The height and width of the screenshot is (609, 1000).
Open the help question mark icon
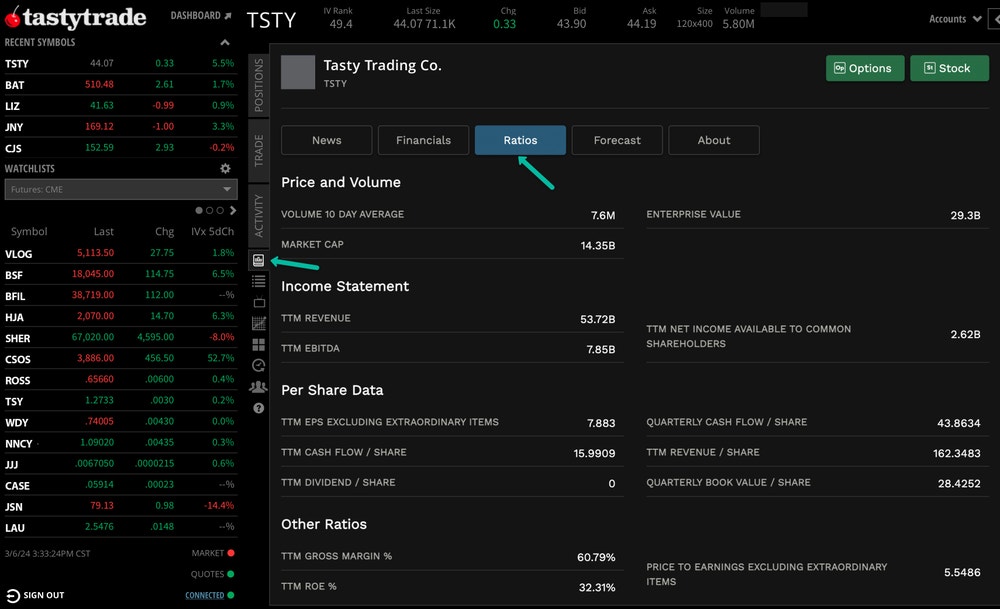pyautogui.click(x=258, y=407)
